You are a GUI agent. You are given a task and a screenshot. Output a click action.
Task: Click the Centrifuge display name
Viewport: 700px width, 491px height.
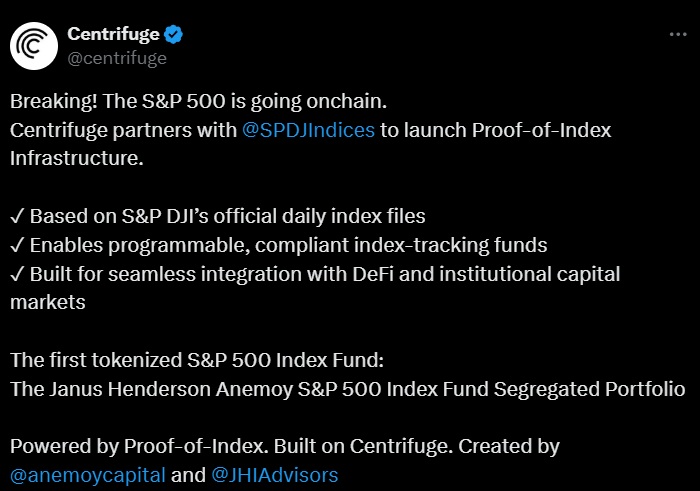[x=113, y=34]
